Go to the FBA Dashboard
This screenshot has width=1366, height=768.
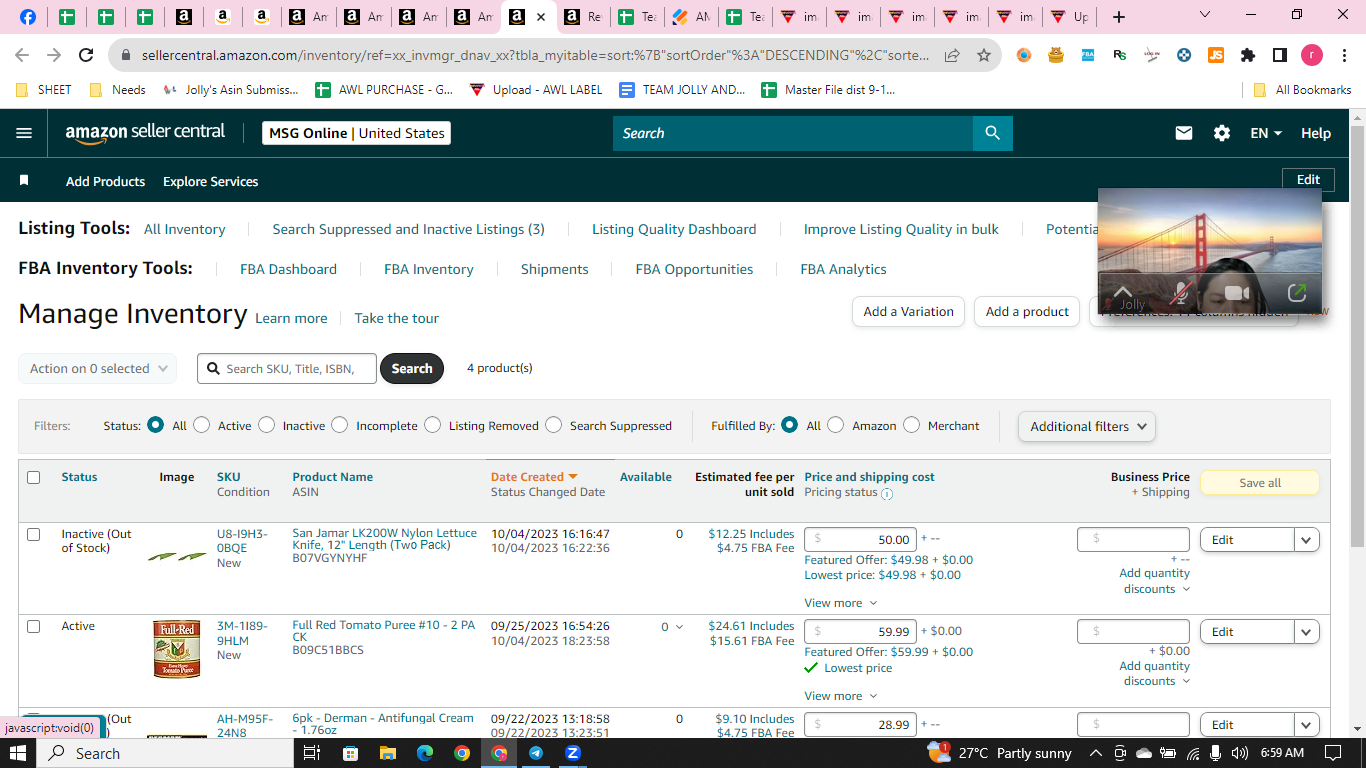288,269
